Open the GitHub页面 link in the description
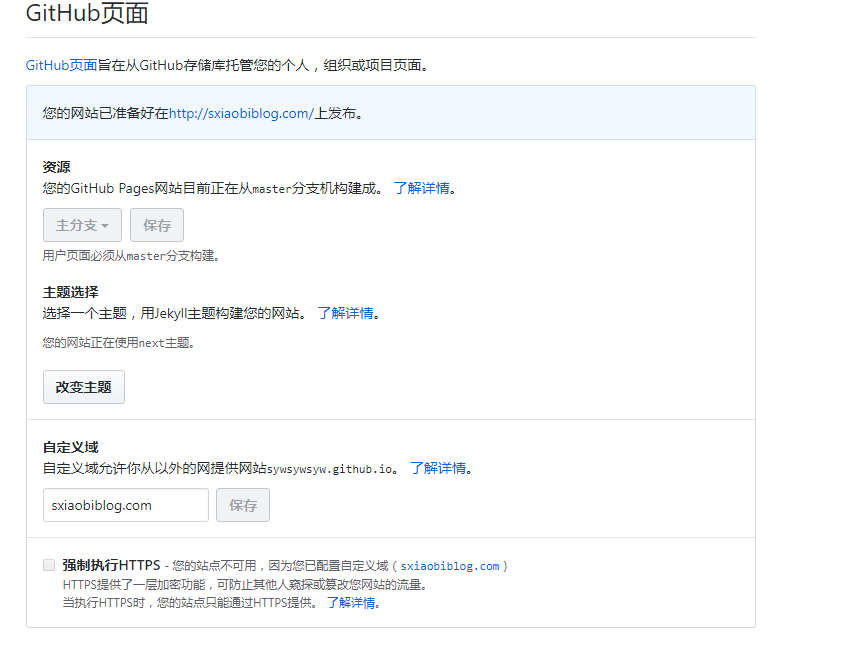The image size is (847, 655). tap(62, 65)
